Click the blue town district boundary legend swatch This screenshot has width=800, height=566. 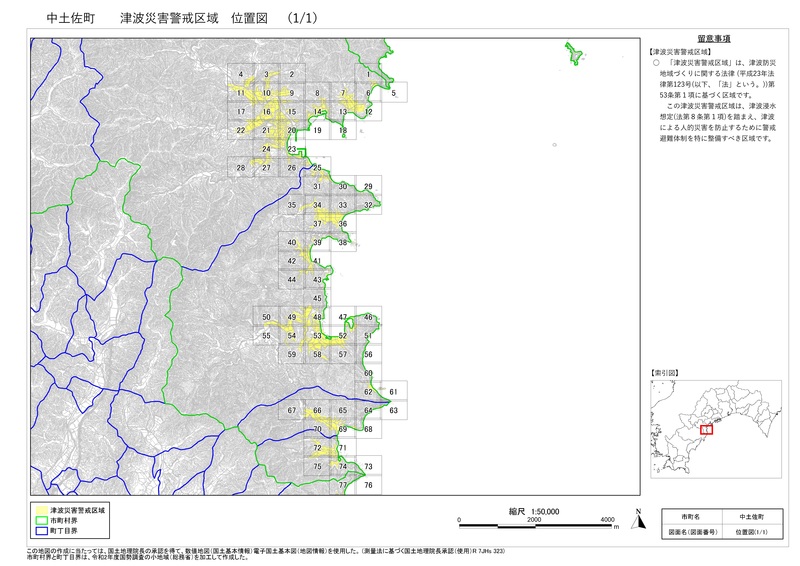tap(44, 532)
